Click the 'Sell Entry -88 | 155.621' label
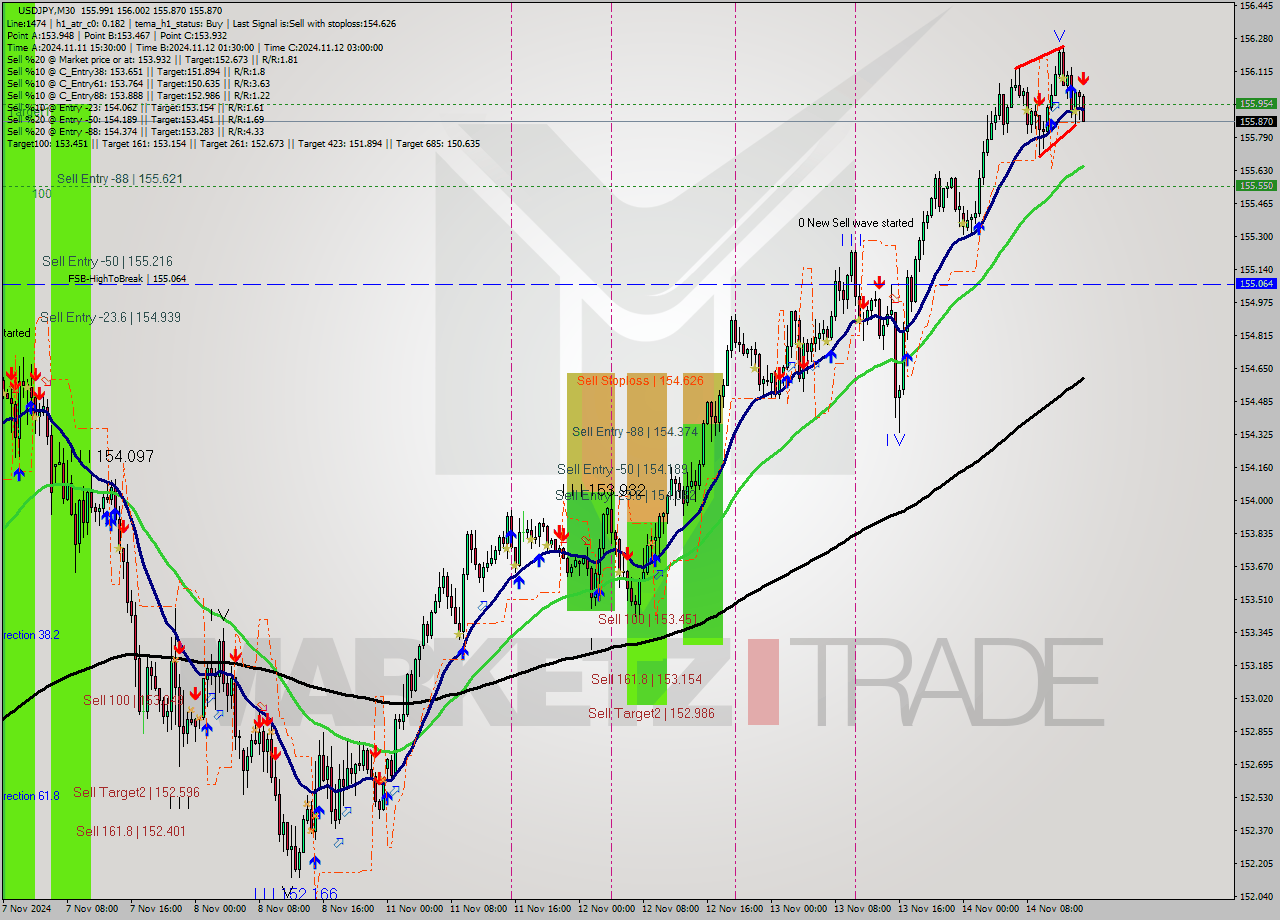This screenshot has height=920, width=1280. [x=120, y=178]
